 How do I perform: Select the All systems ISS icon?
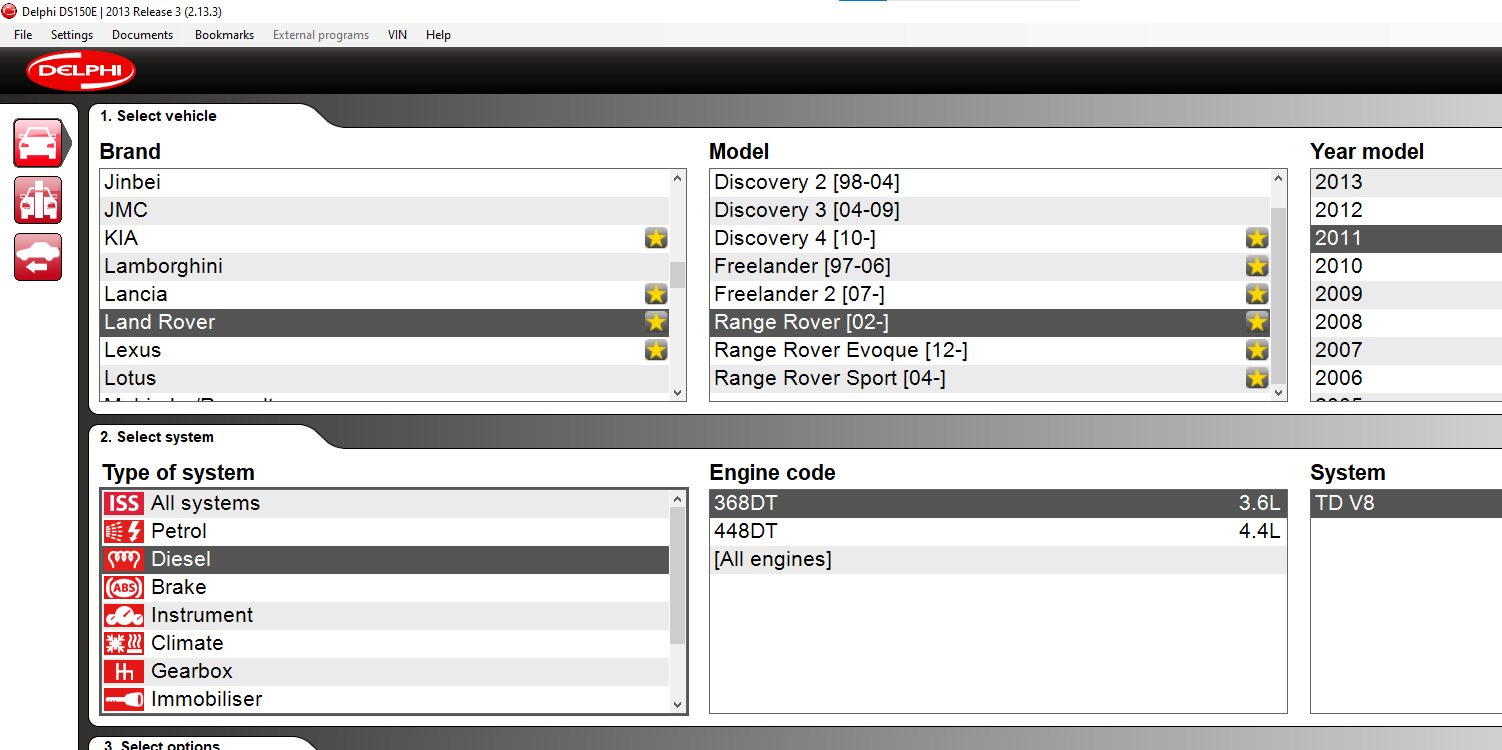[124, 503]
